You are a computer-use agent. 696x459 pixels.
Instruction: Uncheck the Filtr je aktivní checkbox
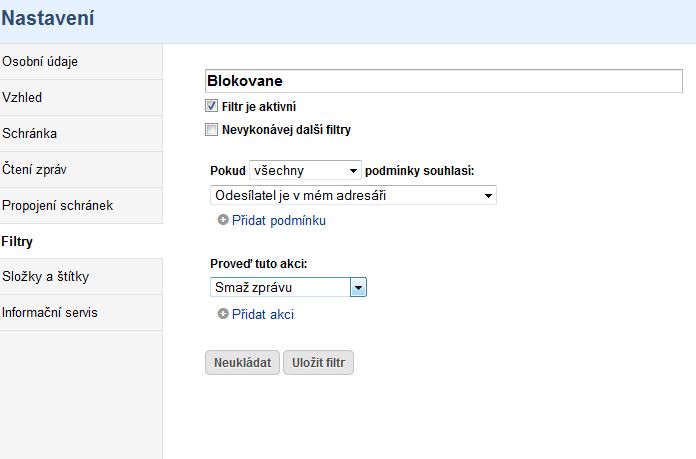(211, 106)
